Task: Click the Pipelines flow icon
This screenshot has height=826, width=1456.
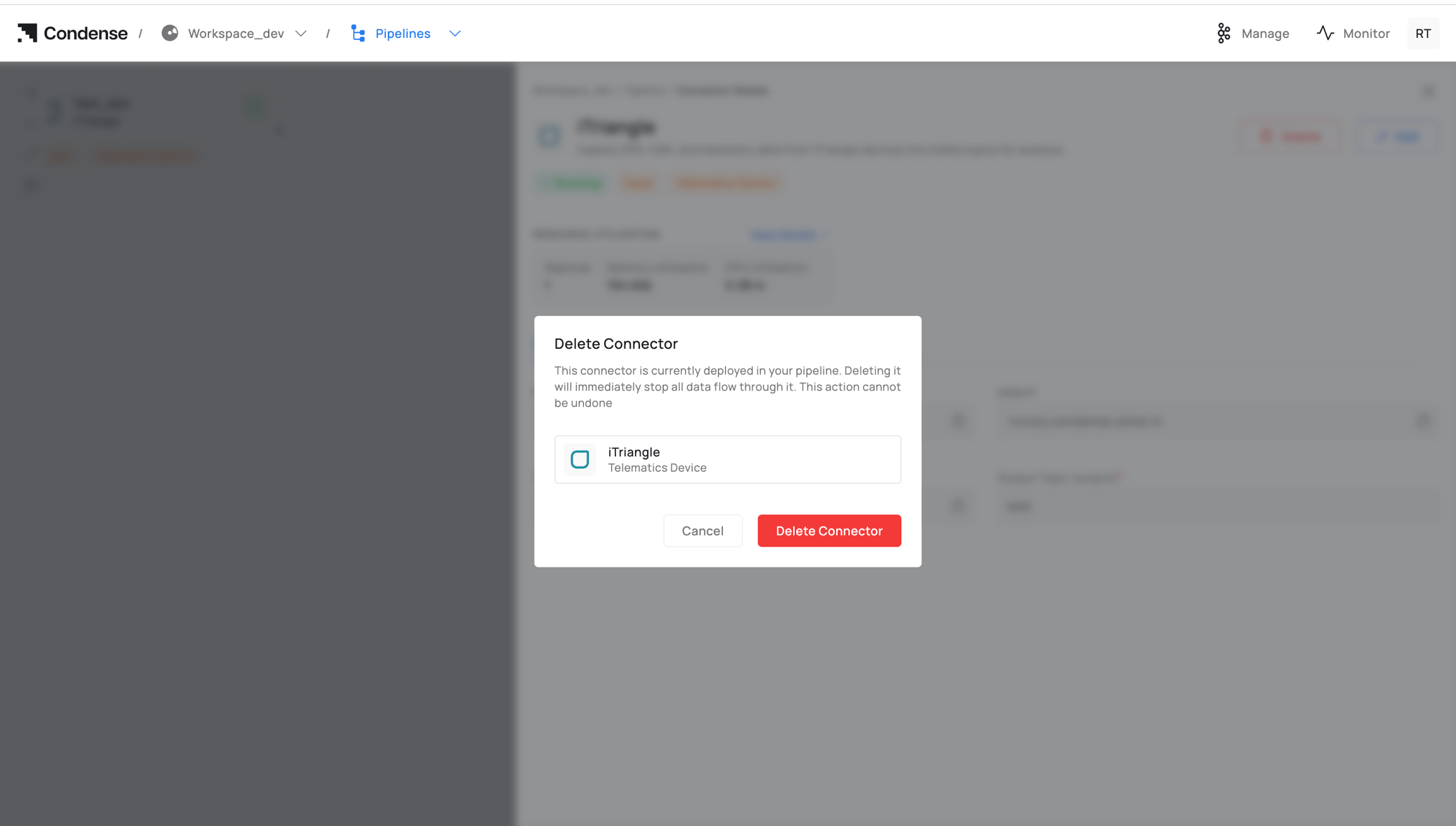Action: (x=358, y=33)
